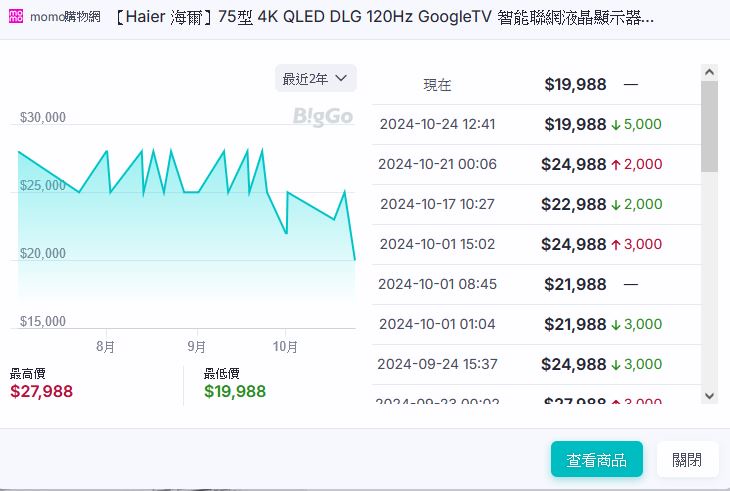Click the 最高價 $27,988 value
This screenshot has height=491, width=730.
coord(41,391)
